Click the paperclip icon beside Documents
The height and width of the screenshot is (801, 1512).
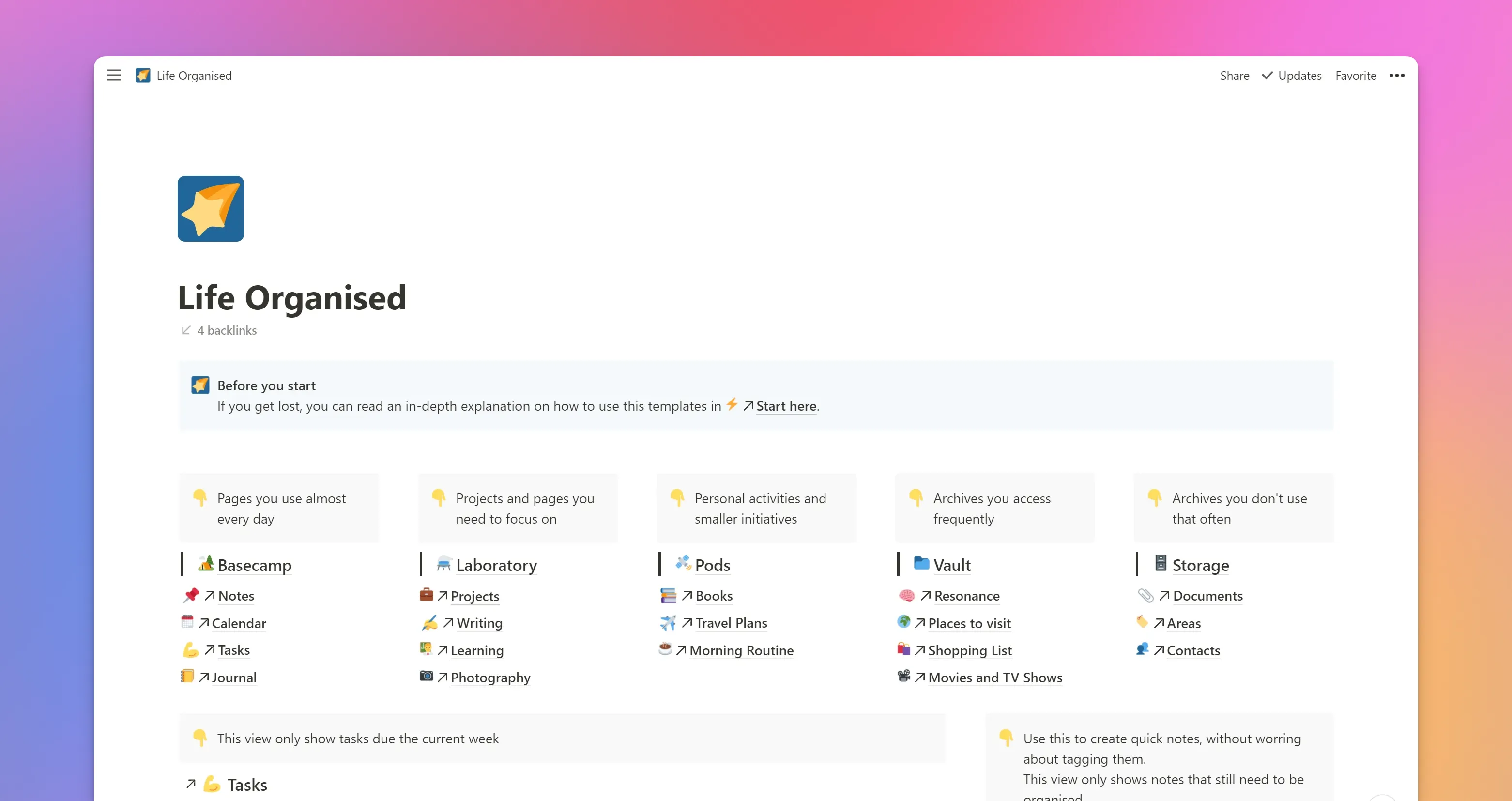(x=1145, y=596)
